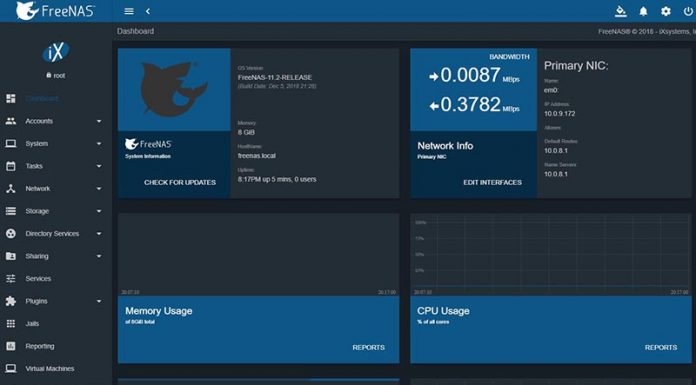Click the 0.3782 MBps incoming bandwidth
The width and height of the screenshot is (696, 385).
(475, 105)
